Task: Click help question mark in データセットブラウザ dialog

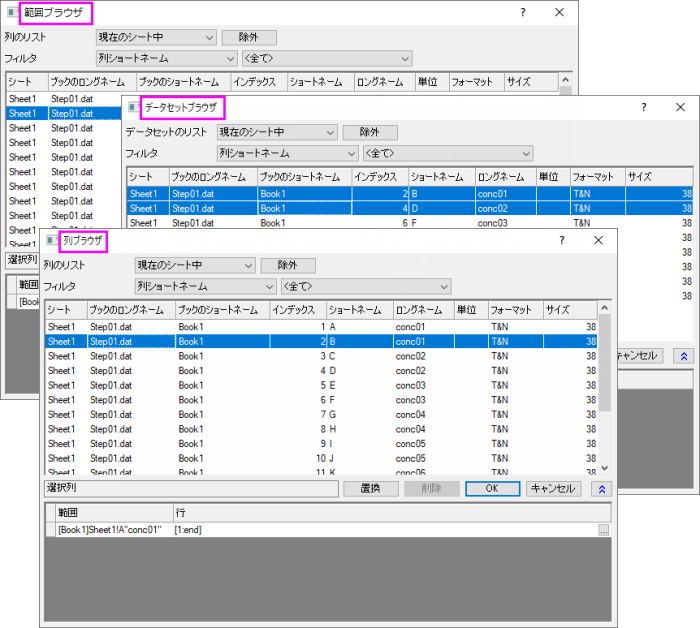Action: [x=643, y=107]
